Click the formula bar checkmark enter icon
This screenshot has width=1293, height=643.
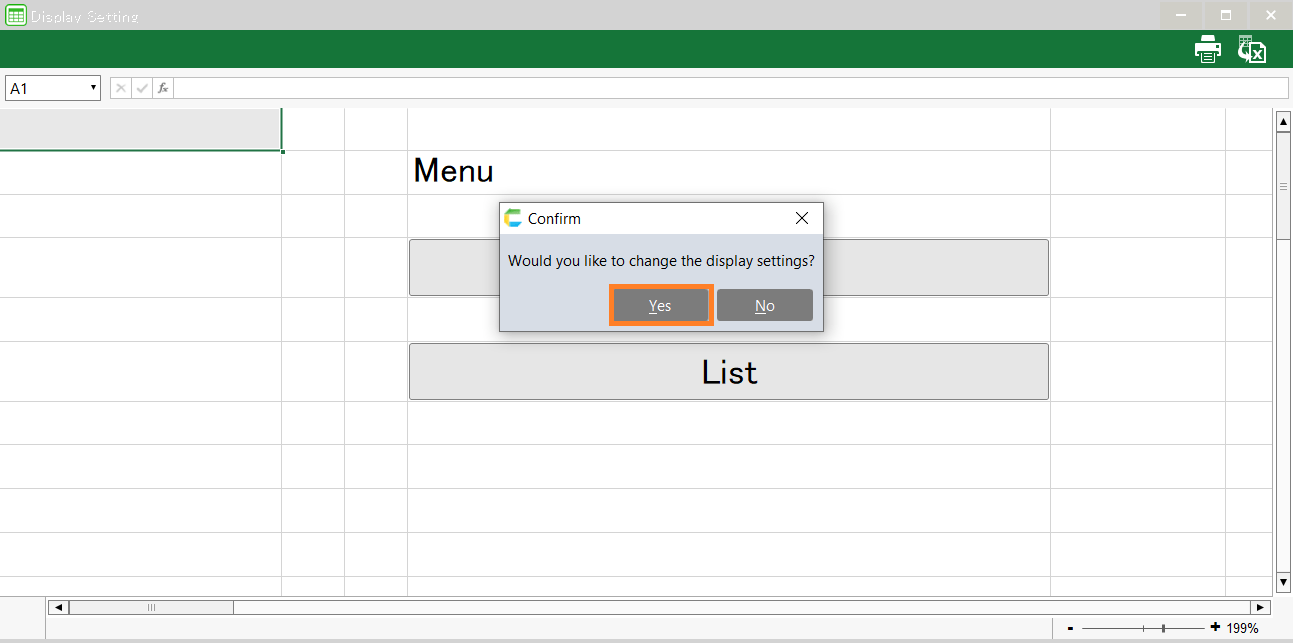(142, 88)
